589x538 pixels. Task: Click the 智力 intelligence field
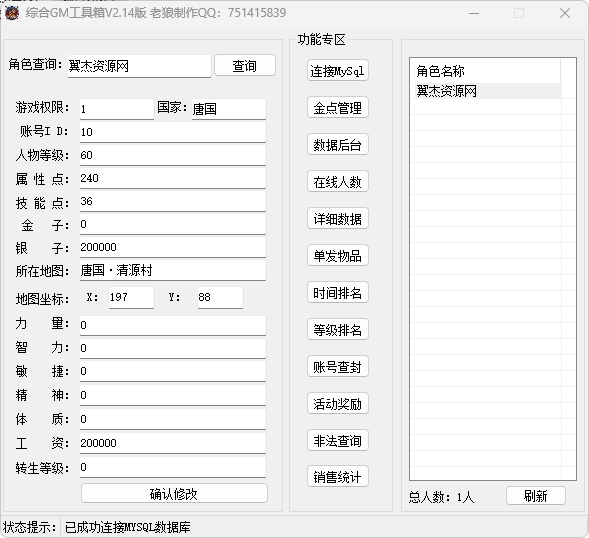[x=173, y=348]
